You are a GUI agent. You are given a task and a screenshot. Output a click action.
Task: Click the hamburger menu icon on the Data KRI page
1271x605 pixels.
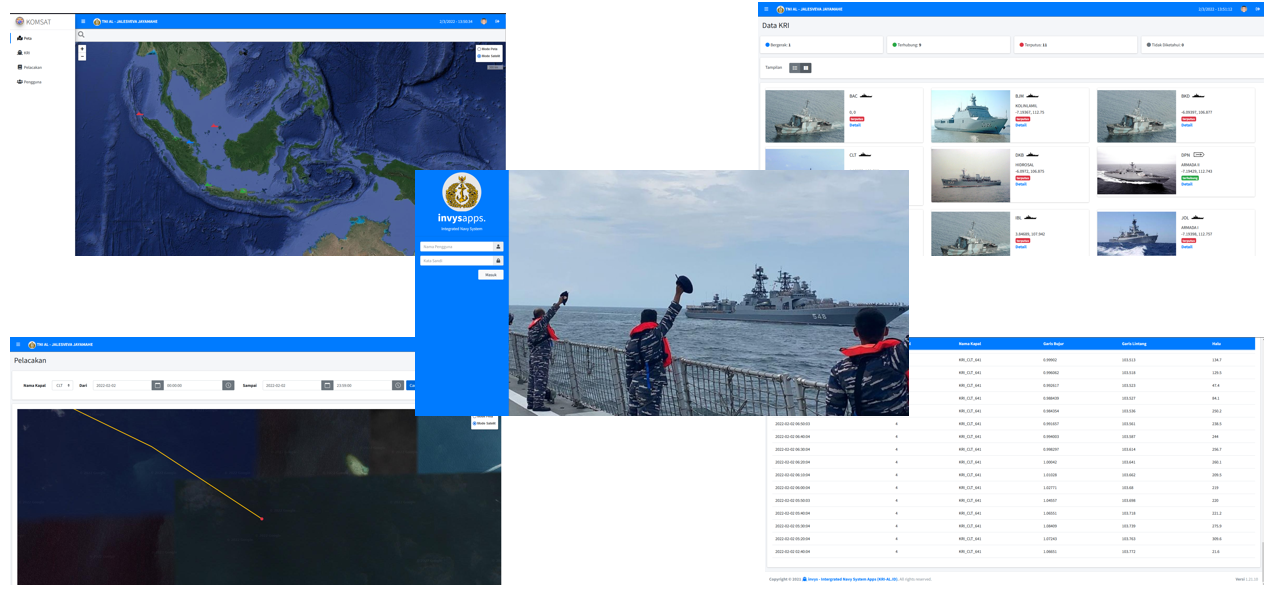[766, 9]
